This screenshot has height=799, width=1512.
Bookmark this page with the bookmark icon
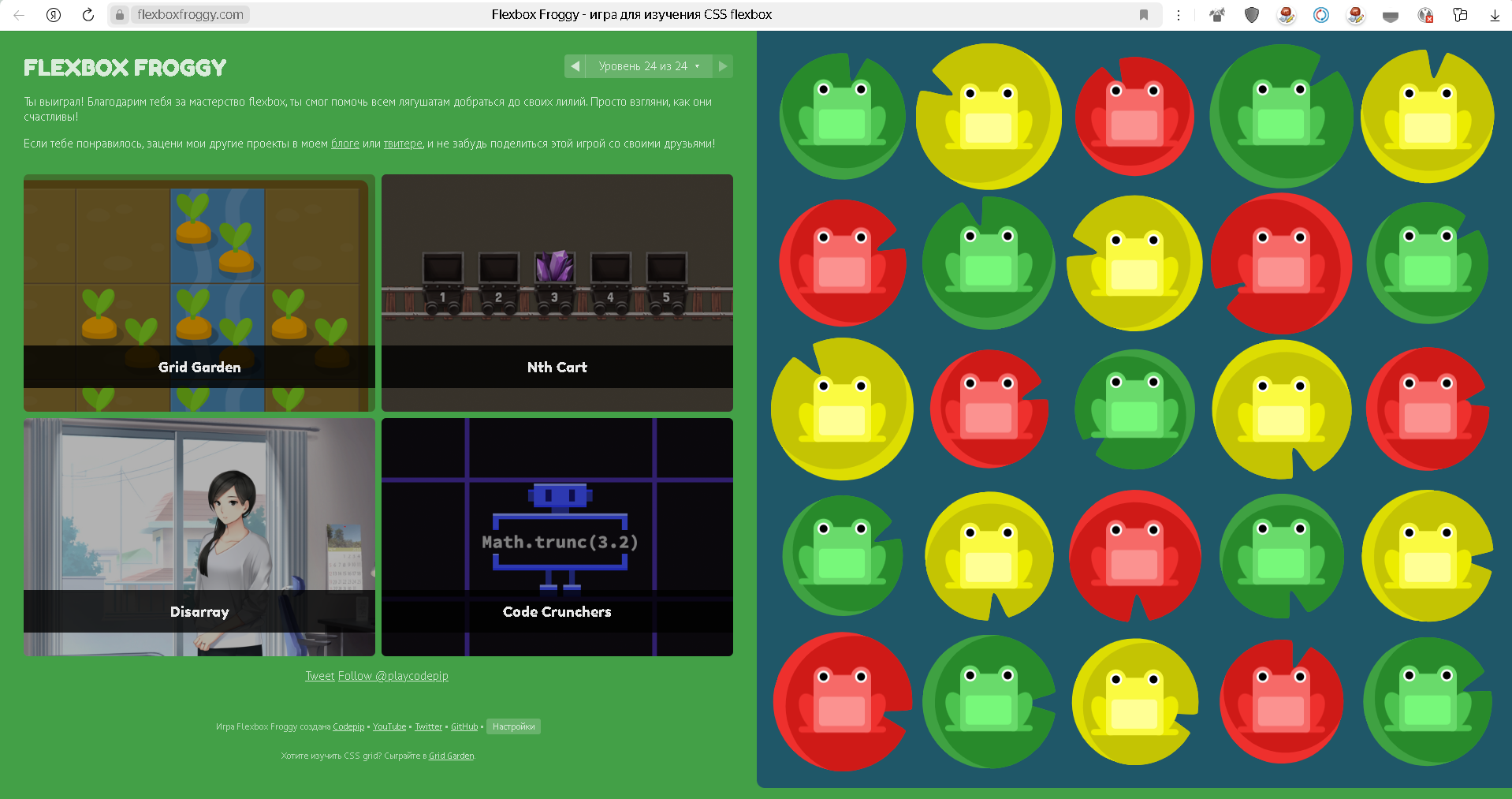point(1144,14)
